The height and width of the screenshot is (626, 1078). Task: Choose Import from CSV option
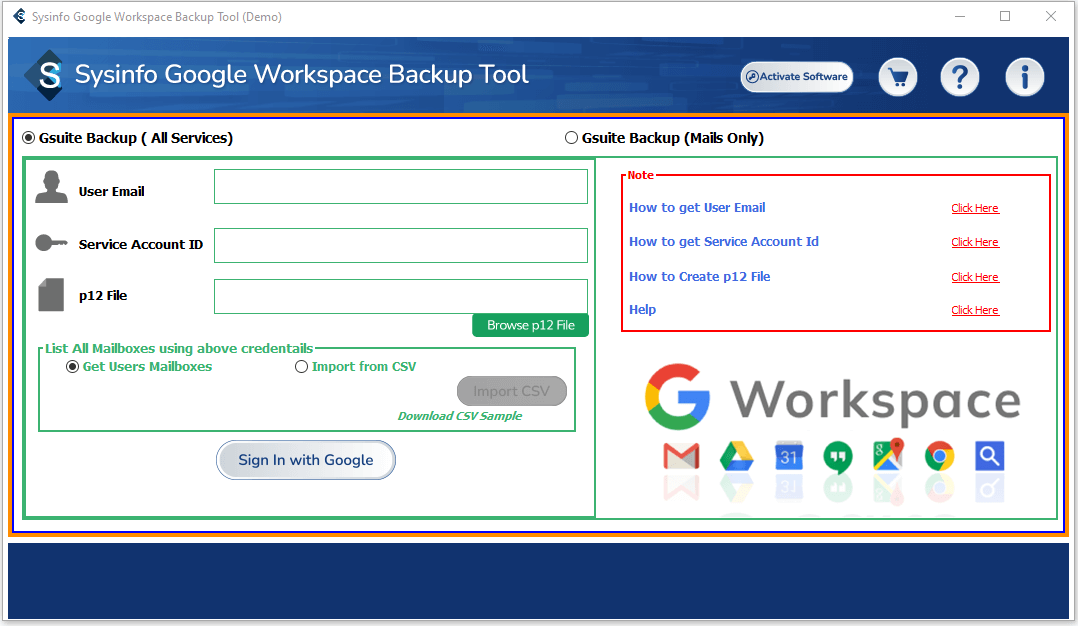click(x=301, y=367)
